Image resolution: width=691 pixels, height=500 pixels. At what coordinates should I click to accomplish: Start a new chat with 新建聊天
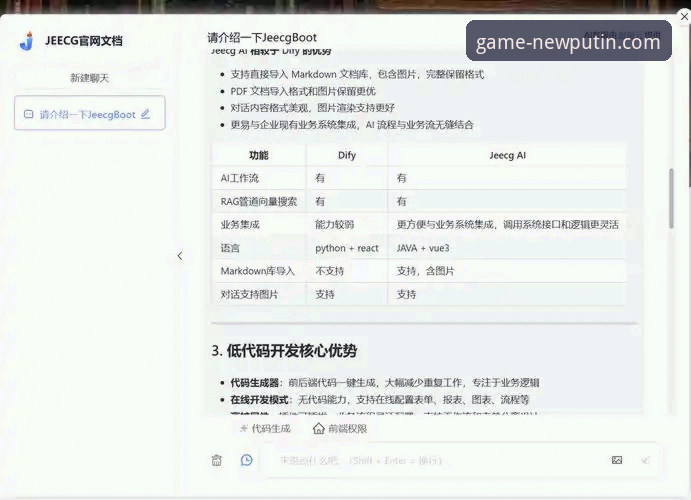click(89, 78)
